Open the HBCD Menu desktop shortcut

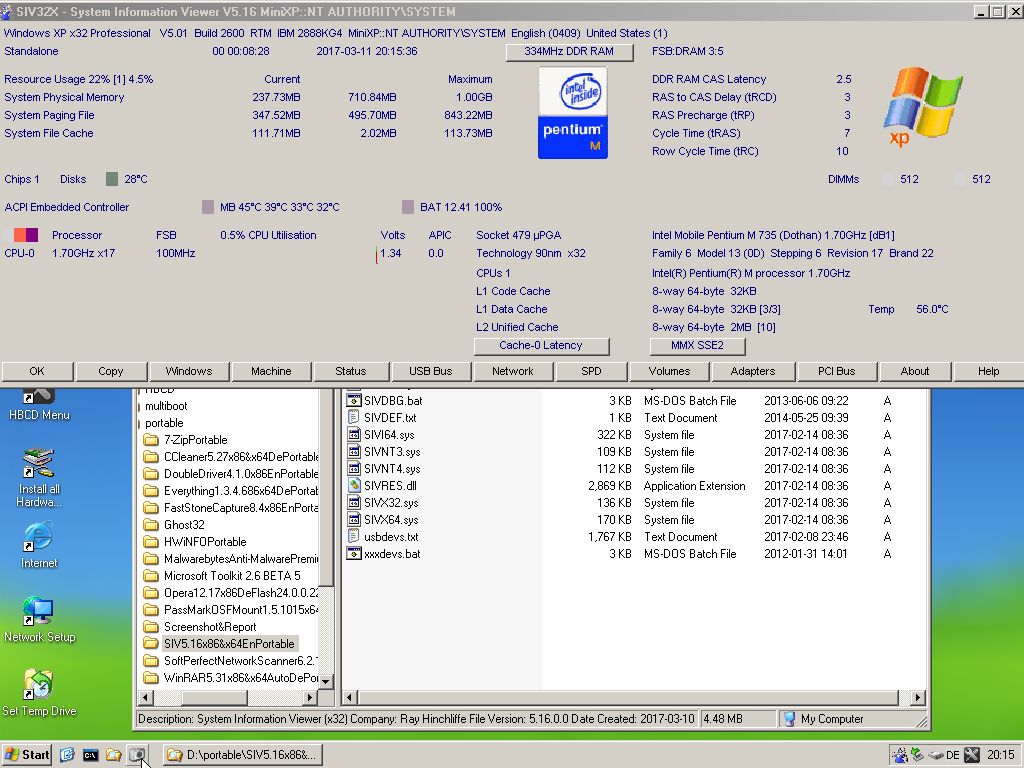click(39, 405)
